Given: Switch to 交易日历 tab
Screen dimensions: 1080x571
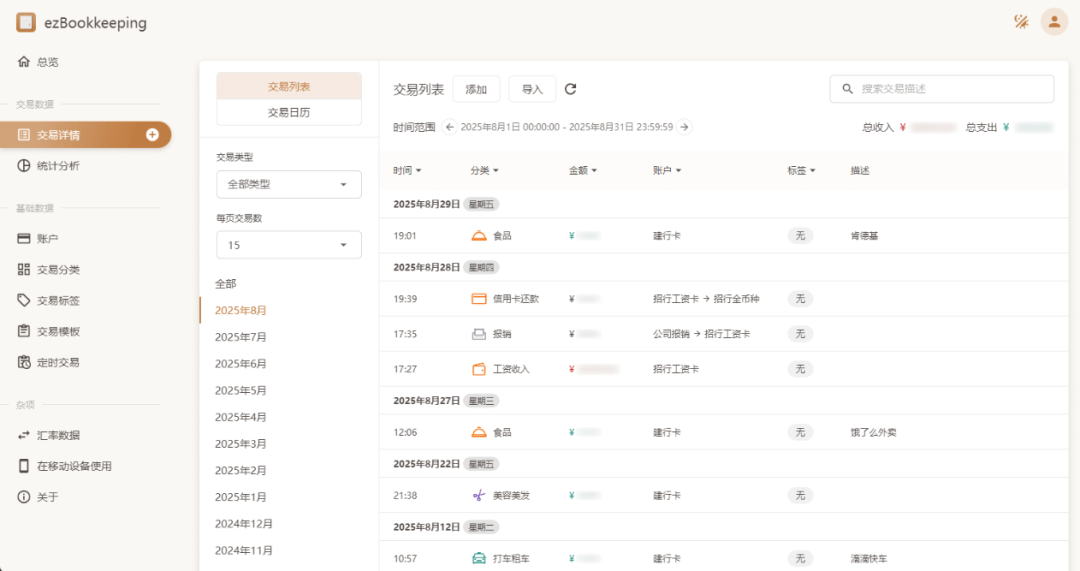Looking at the screenshot, I should coord(289,112).
